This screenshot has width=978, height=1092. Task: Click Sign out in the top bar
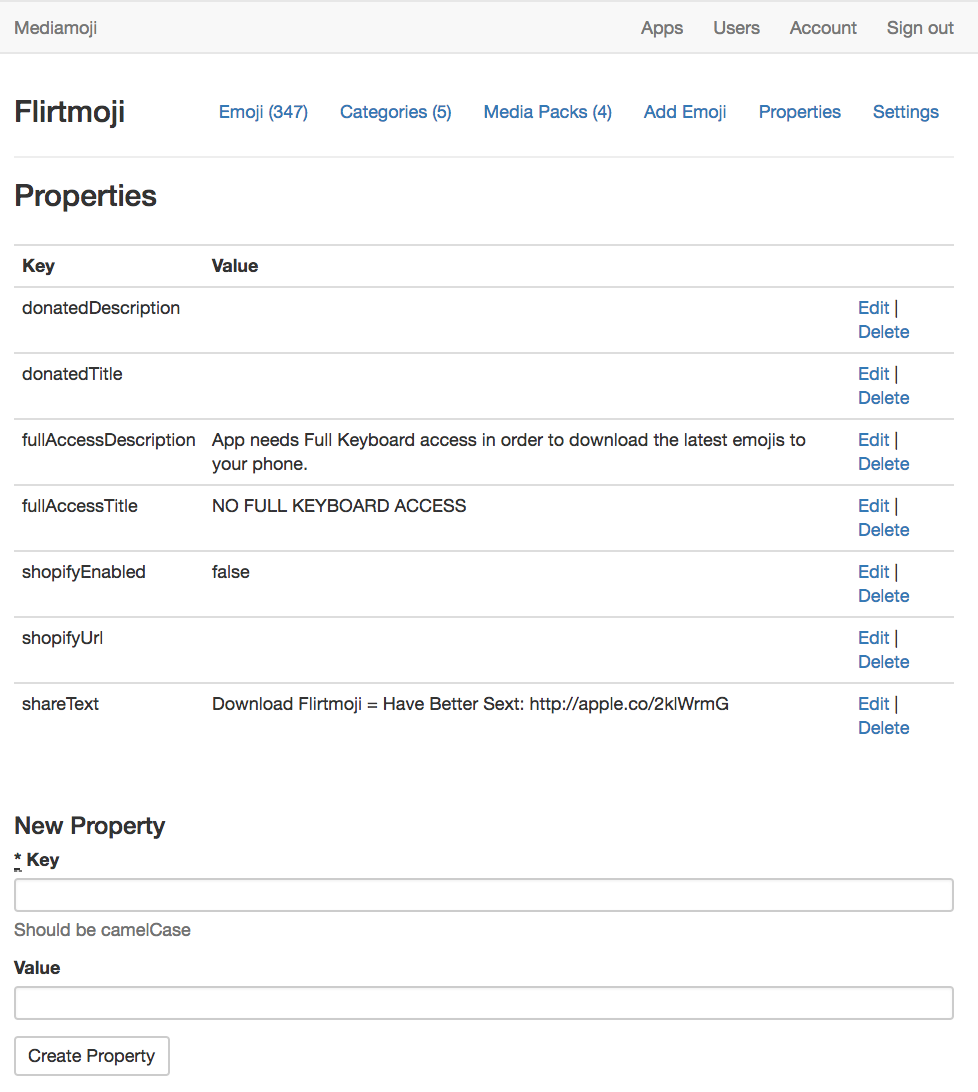click(920, 28)
